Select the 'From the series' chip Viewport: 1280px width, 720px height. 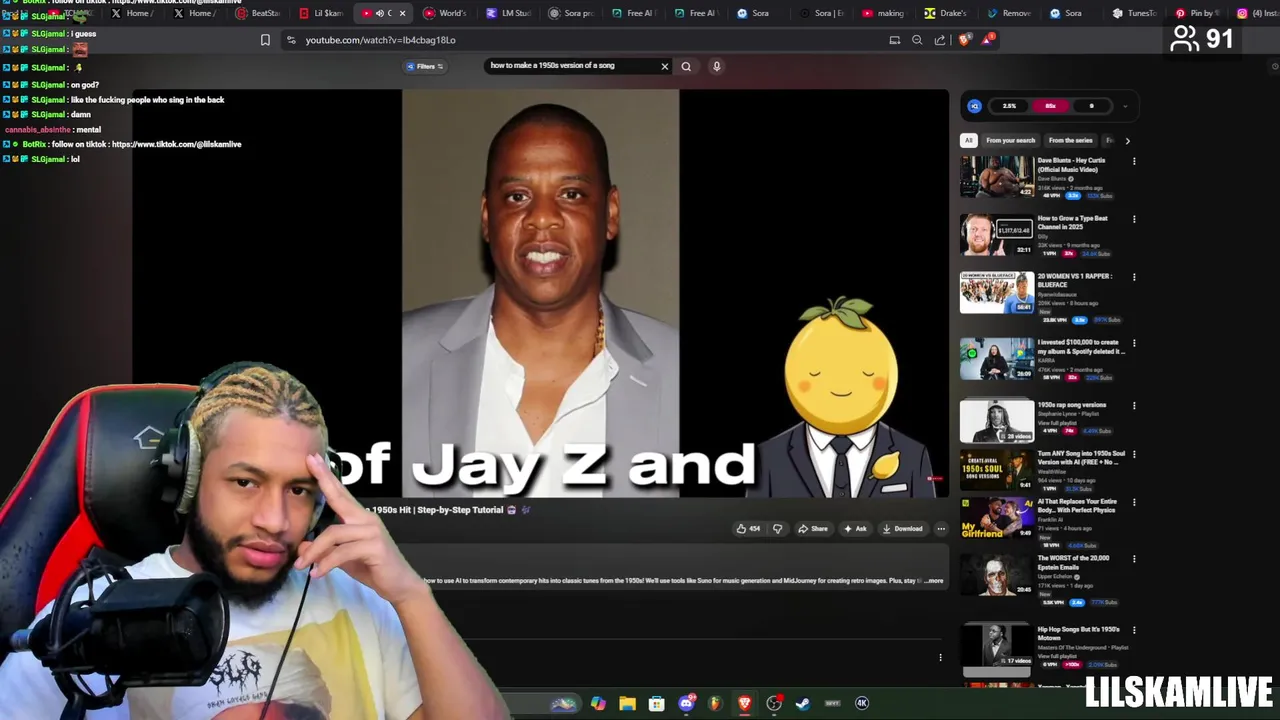click(1070, 140)
